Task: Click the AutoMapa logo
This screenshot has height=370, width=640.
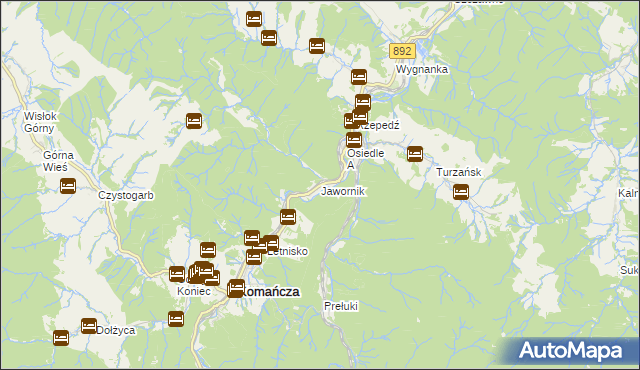Action: coord(570,350)
